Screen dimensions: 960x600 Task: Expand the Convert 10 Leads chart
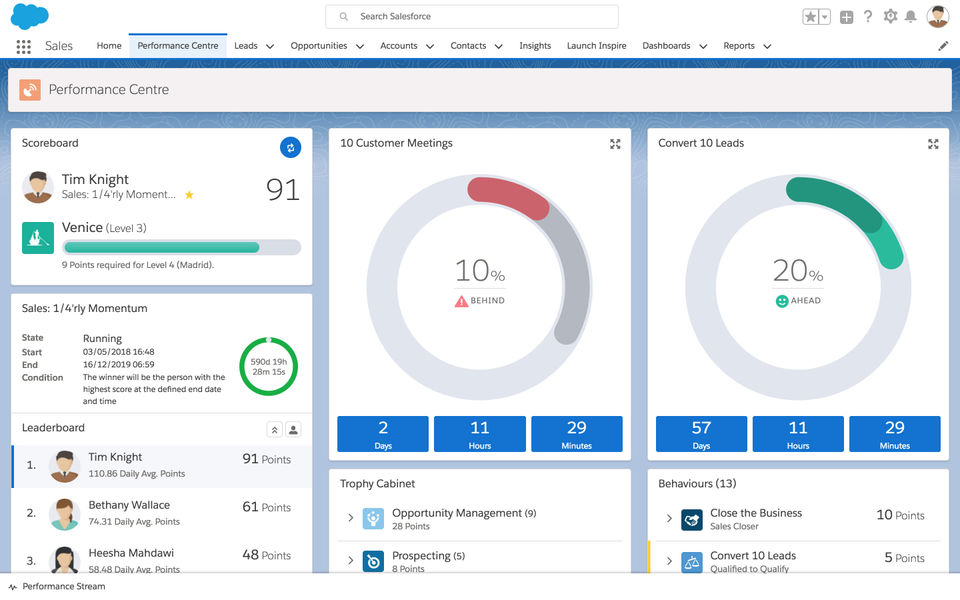933,144
